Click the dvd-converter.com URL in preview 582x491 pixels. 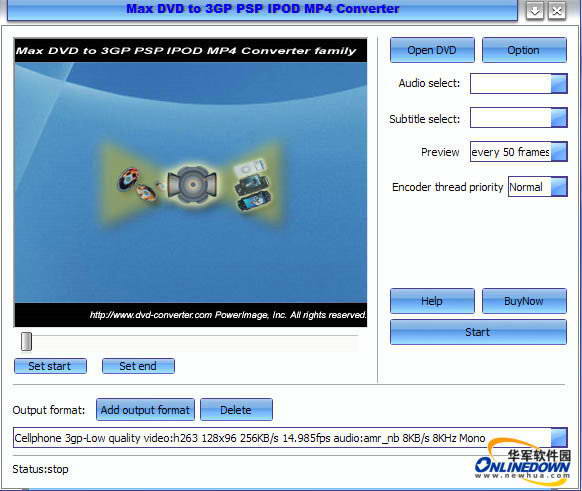pyautogui.click(x=151, y=315)
